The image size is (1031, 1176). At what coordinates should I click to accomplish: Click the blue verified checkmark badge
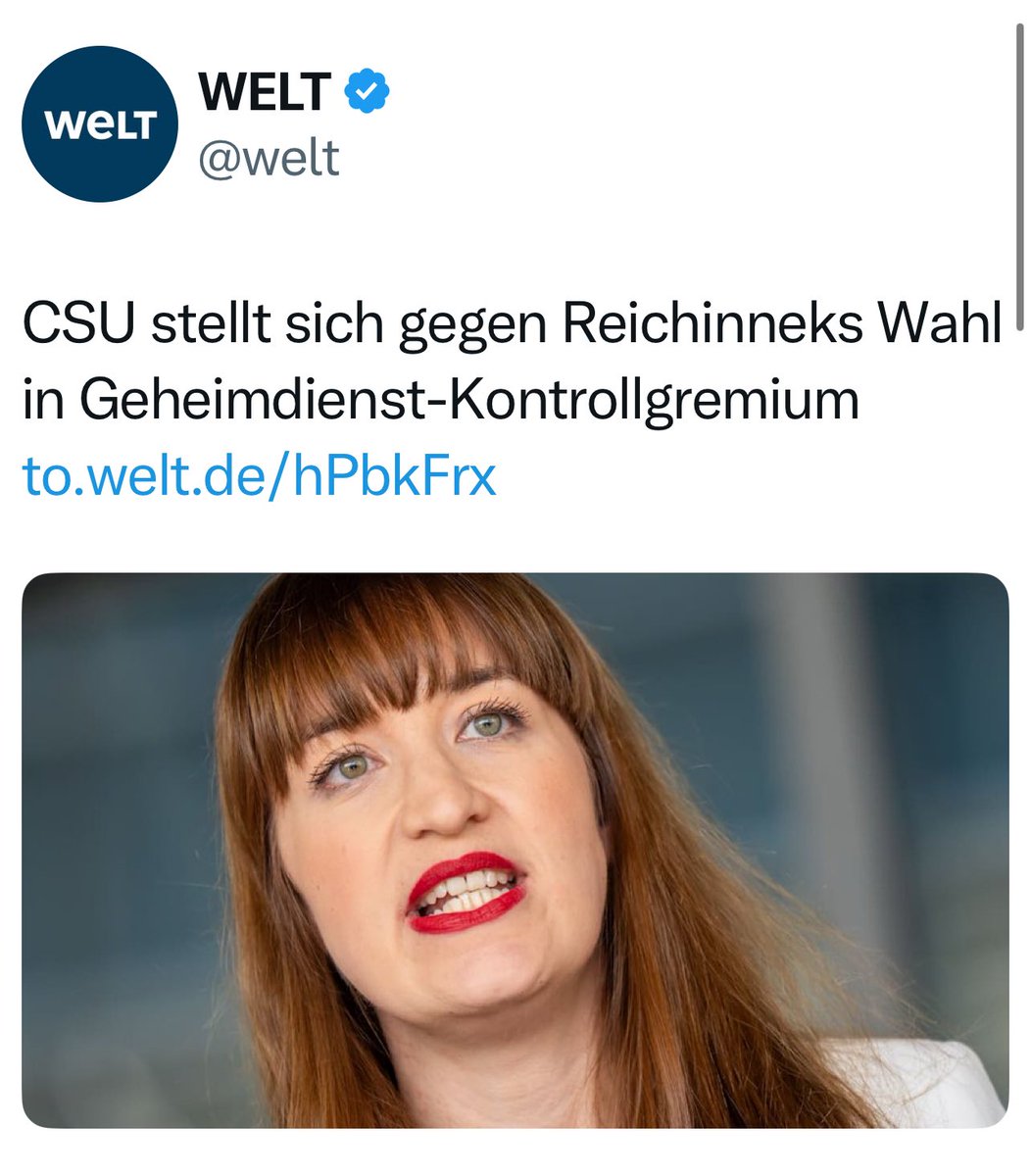[368, 94]
